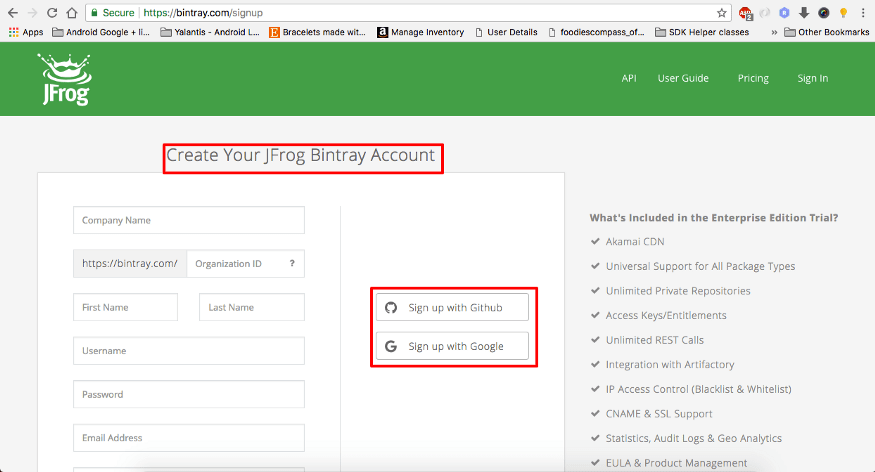Focus the First Name field
Image resolution: width=875 pixels, height=472 pixels.
(126, 307)
